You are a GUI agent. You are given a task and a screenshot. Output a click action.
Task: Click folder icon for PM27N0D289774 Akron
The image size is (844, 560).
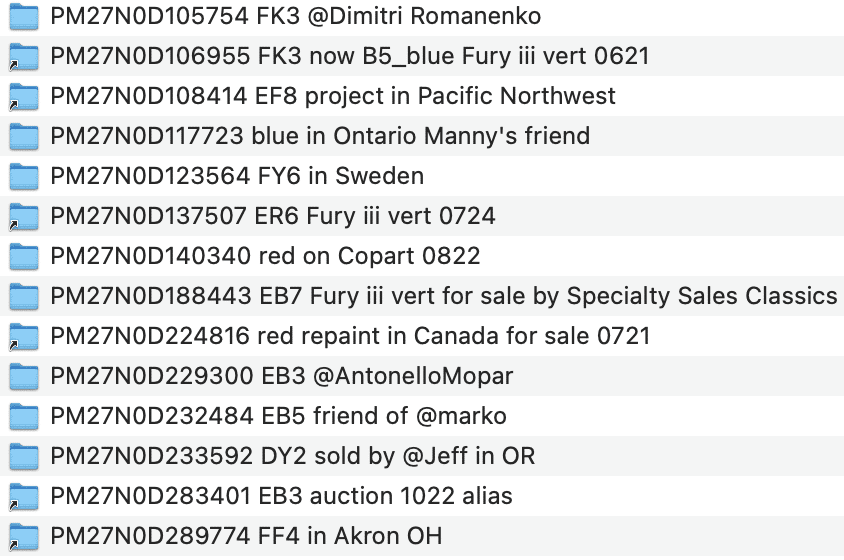tap(22, 535)
